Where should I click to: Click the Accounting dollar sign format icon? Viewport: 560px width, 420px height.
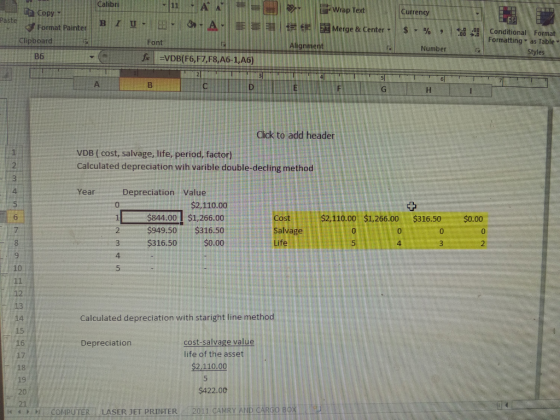[x=406, y=30]
